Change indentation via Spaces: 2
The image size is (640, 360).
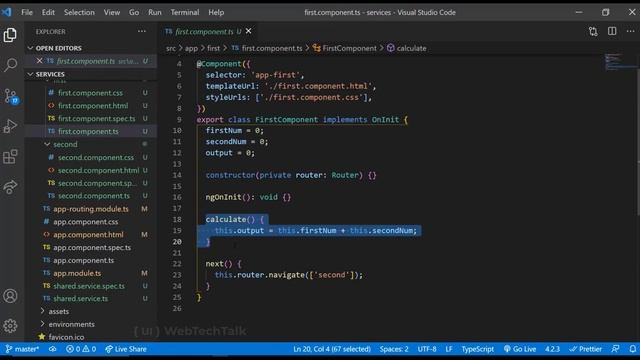(394, 349)
